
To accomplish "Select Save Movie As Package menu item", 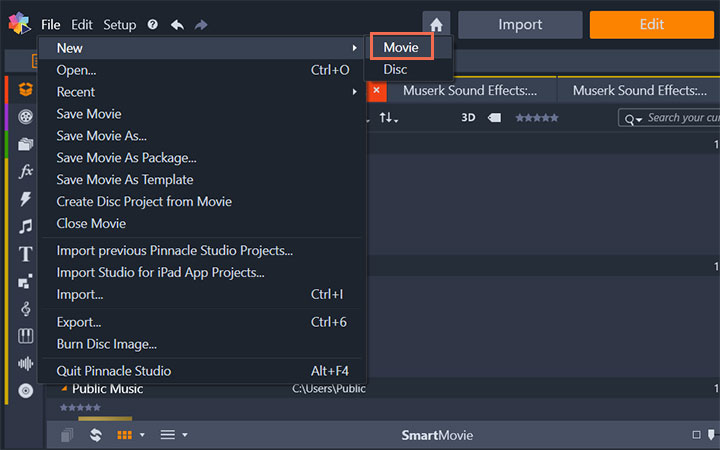I will click(x=126, y=158).
